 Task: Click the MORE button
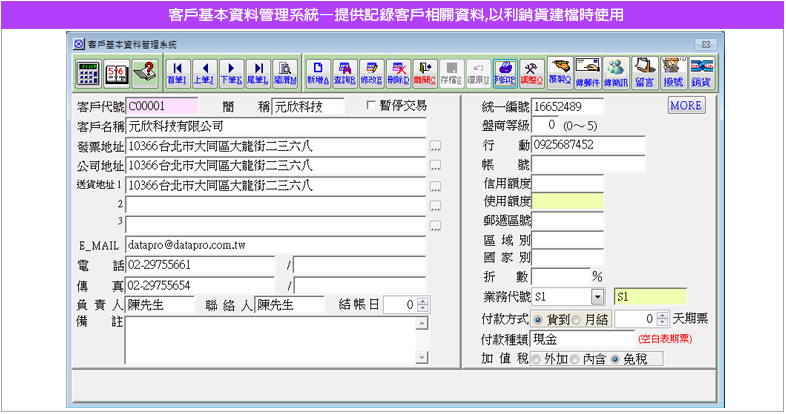(686, 105)
